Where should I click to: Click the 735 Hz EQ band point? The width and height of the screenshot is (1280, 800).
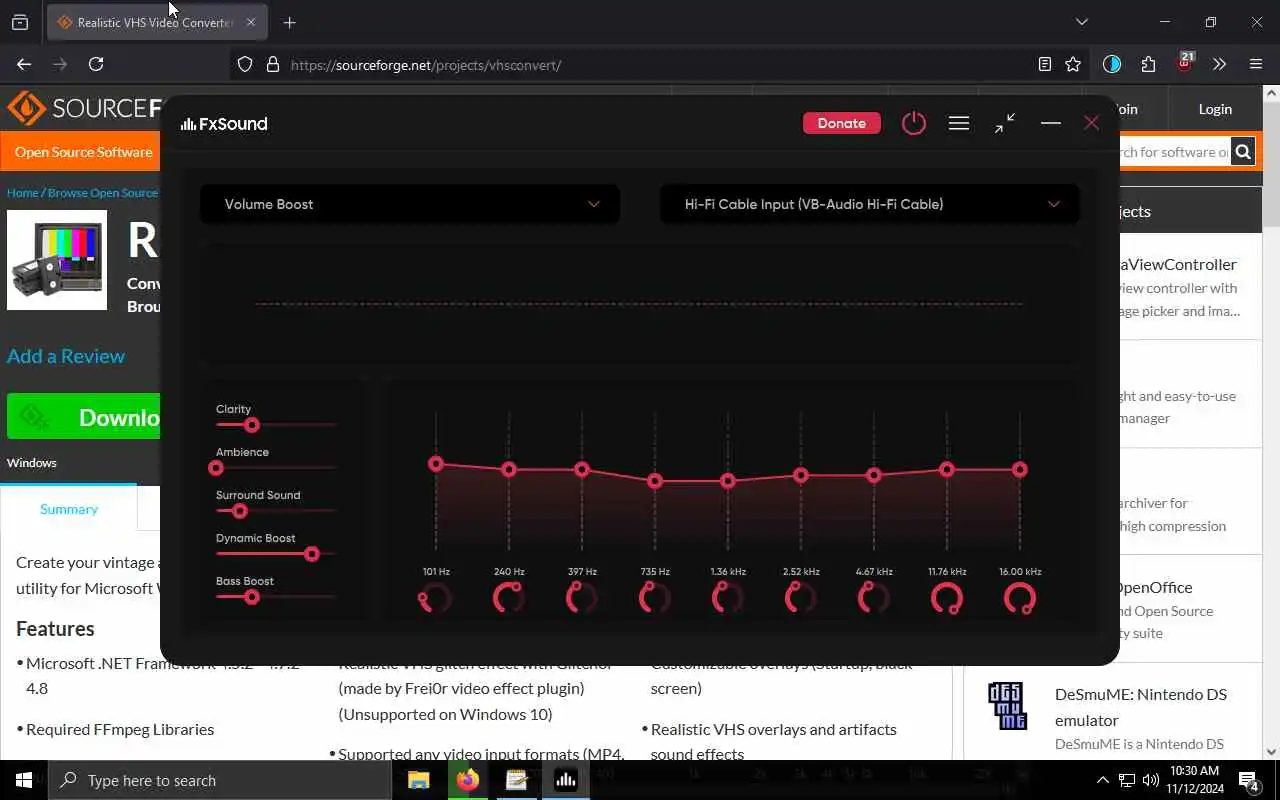pos(655,481)
